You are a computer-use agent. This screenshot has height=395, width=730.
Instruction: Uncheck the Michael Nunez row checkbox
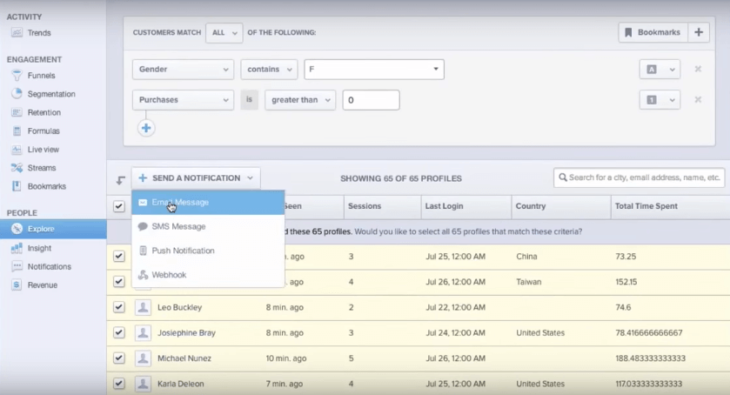click(x=119, y=358)
